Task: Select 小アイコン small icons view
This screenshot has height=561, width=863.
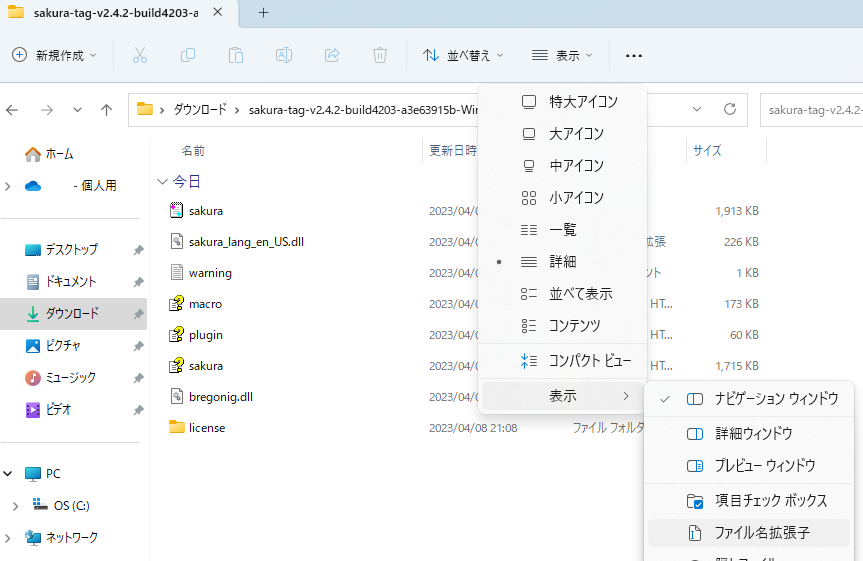Action: click(562, 198)
